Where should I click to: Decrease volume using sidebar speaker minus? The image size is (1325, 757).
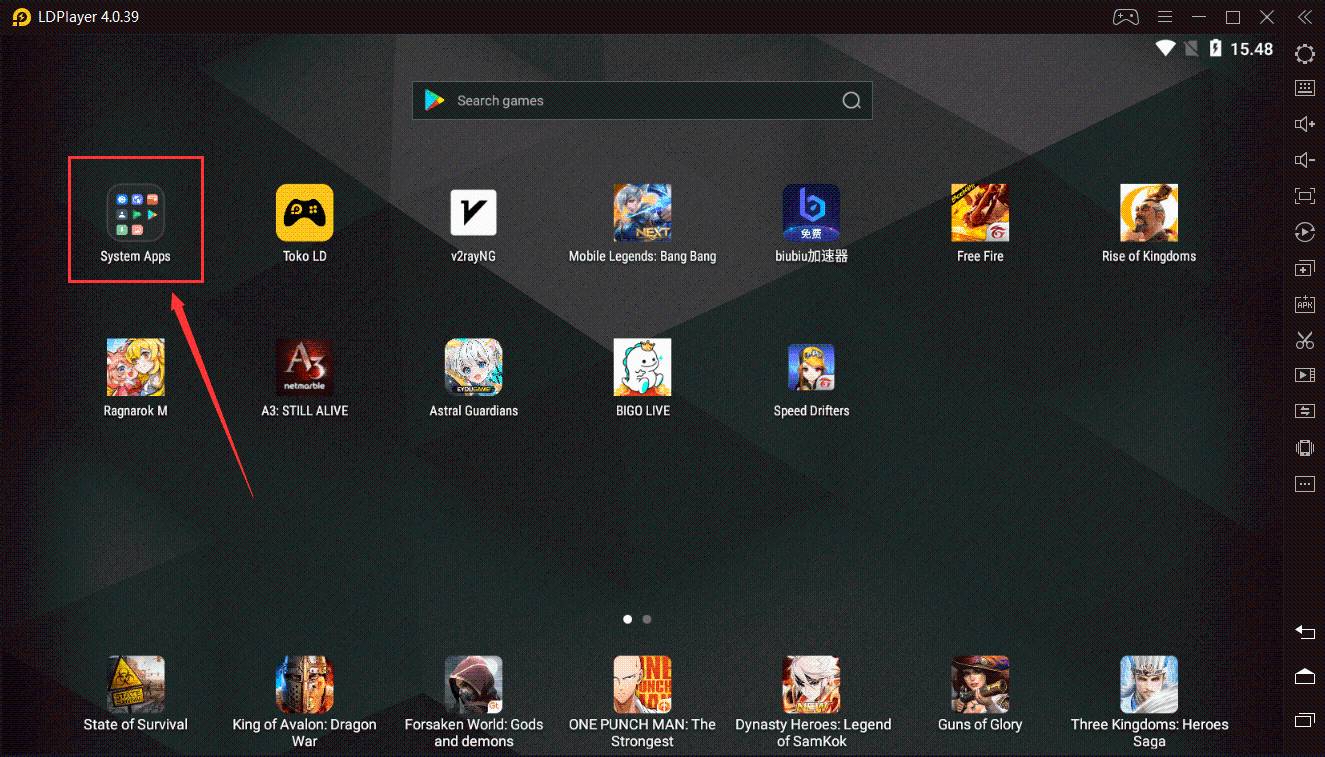pyautogui.click(x=1304, y=160)
